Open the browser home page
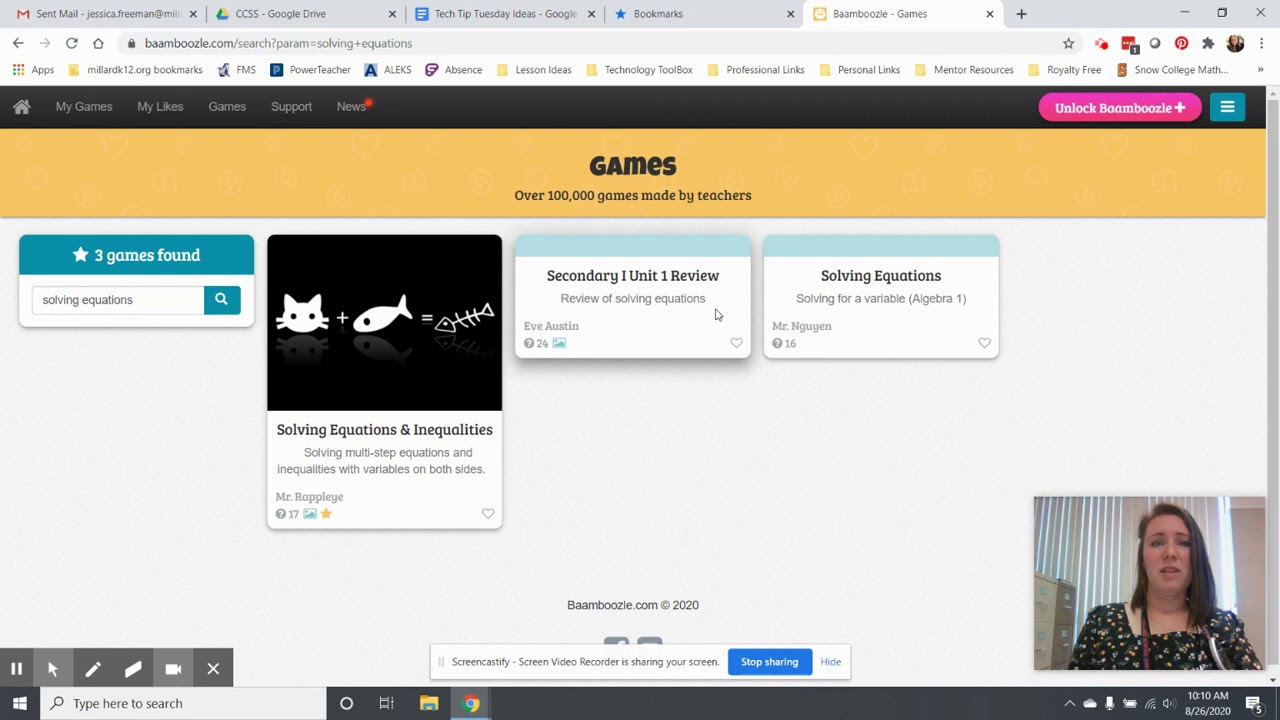 pos(98,43)
